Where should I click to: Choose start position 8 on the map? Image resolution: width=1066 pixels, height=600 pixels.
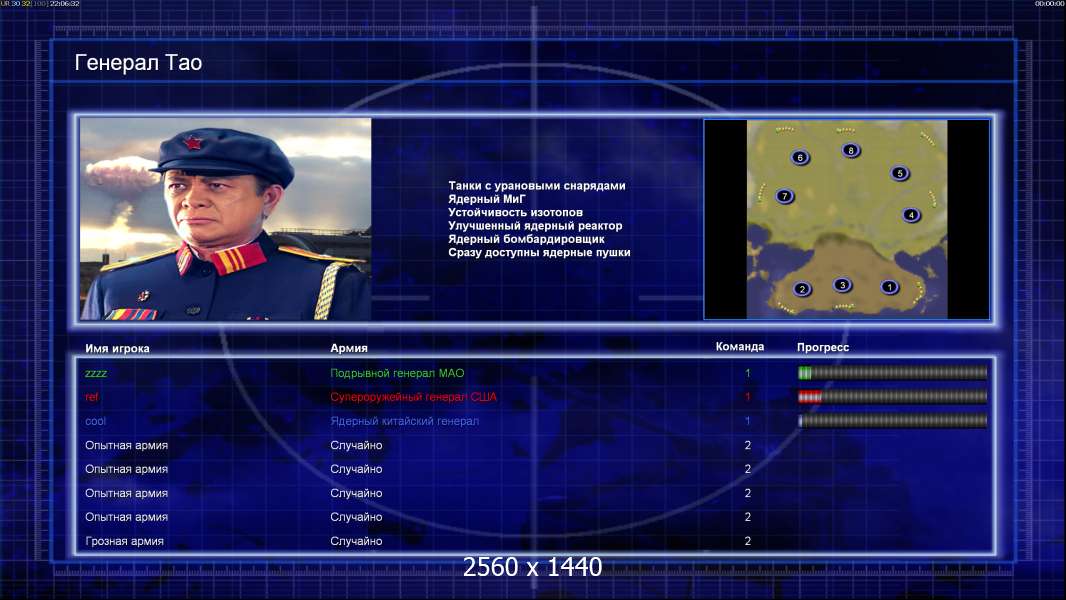coord(850,150)
